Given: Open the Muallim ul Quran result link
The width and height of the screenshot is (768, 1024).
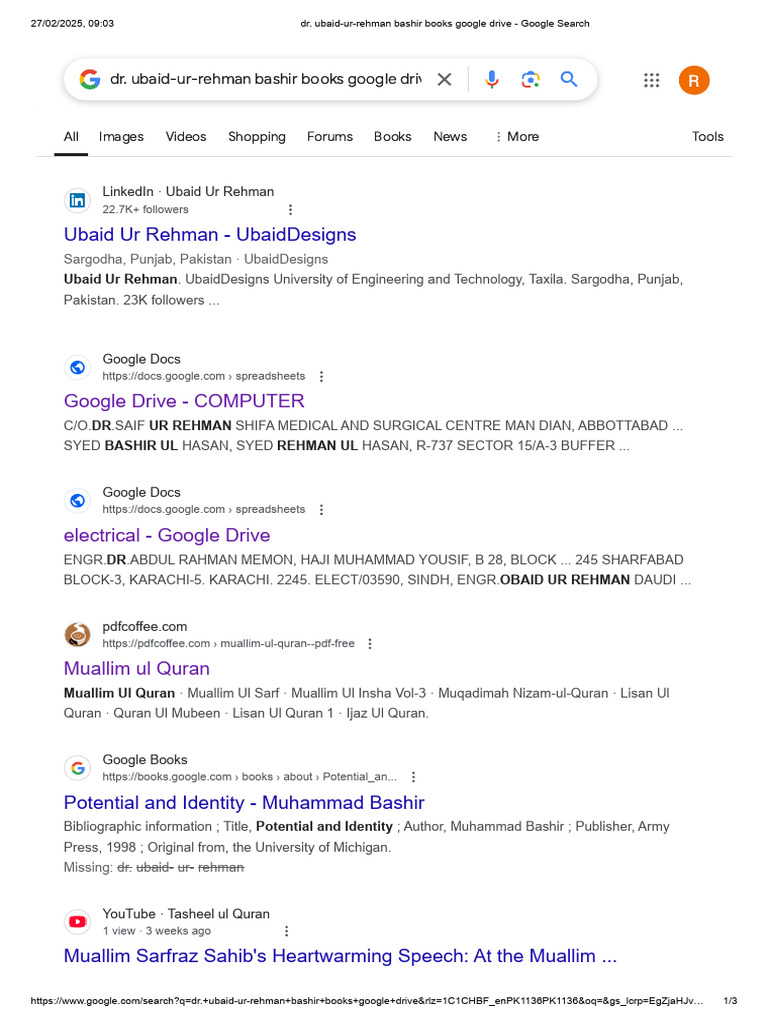Looking at the screenshot, I should click(x=137, y=668).
